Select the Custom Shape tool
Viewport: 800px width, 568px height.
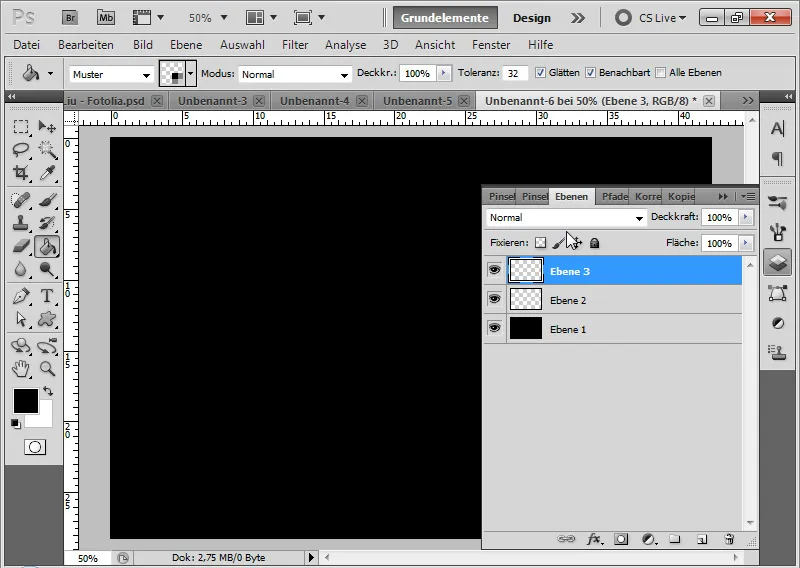click(47, 319)
